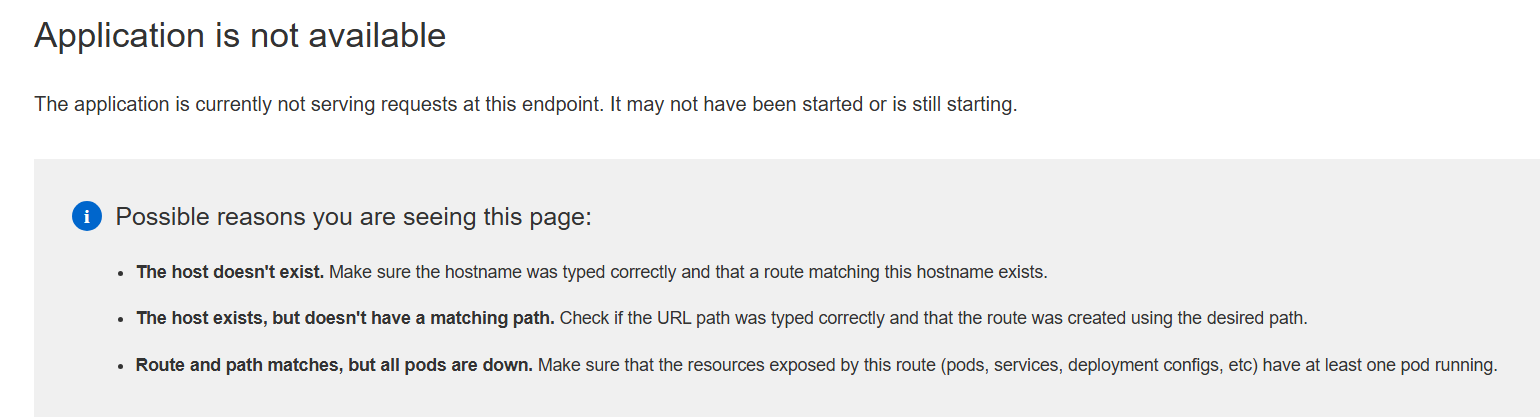Click the blue info circle icon
The image size is (1540, 417).
click(87, 216)
